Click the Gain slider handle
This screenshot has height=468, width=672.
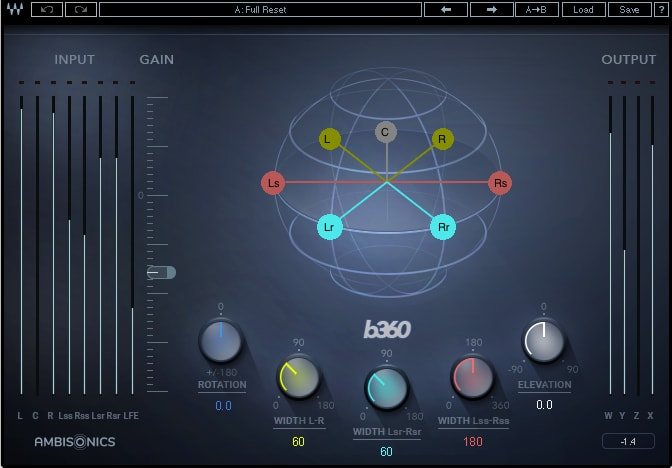[x=161, y=272]
